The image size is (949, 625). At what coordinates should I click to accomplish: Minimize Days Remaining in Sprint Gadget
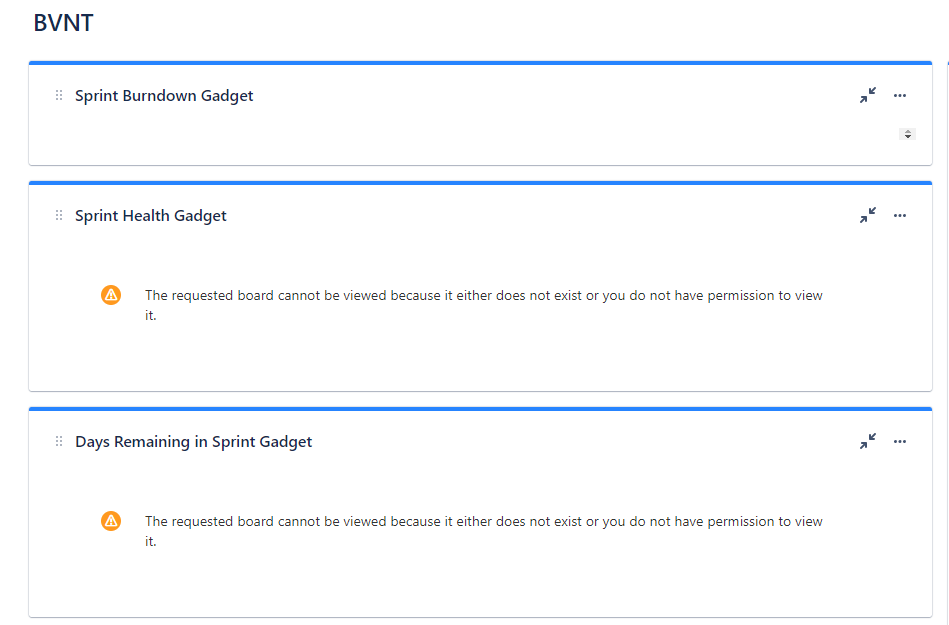tap(868, 442)
